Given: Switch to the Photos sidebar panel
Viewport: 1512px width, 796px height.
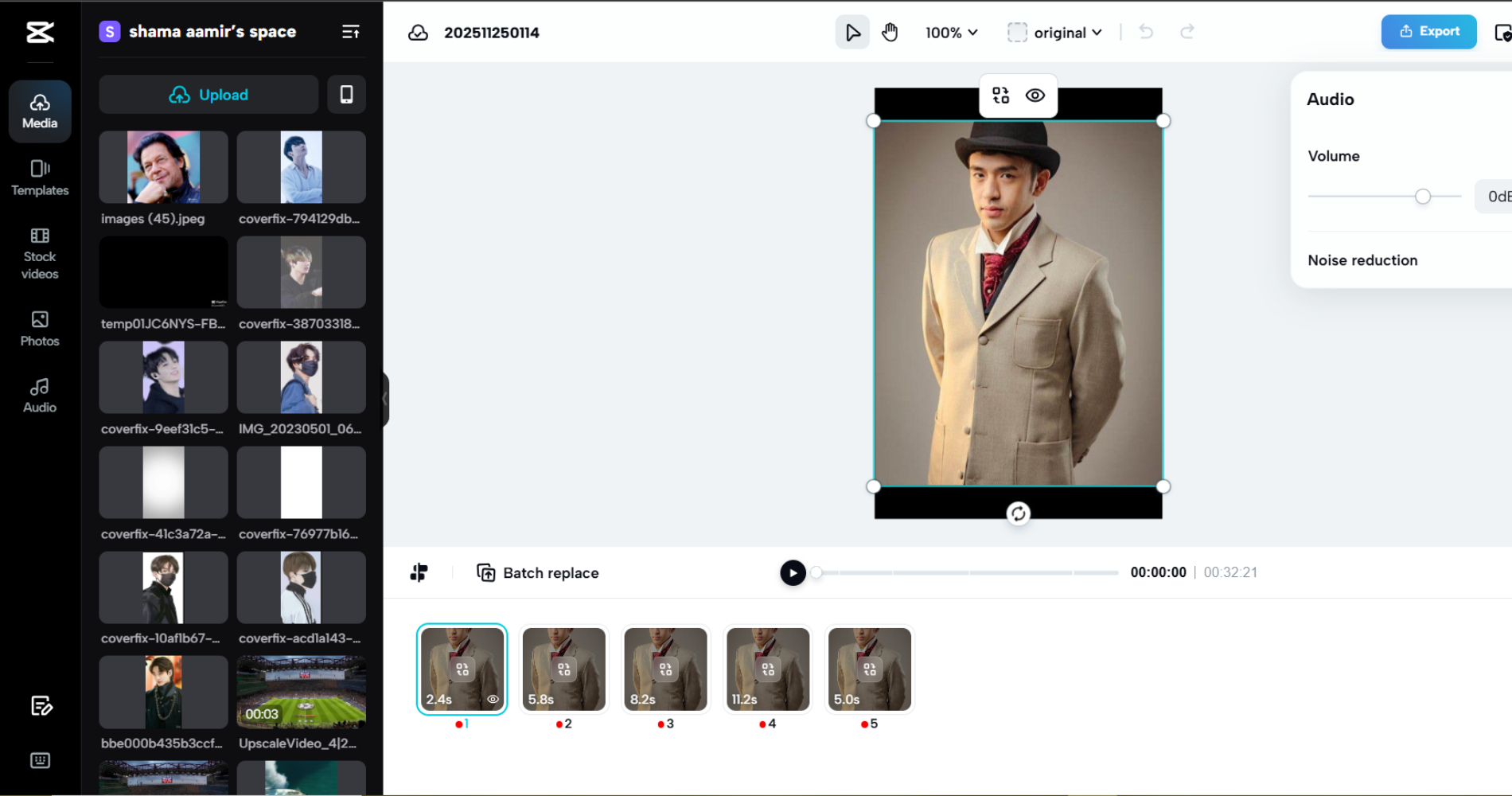Looking at the screenshot, I should click(x=39, y=328).
